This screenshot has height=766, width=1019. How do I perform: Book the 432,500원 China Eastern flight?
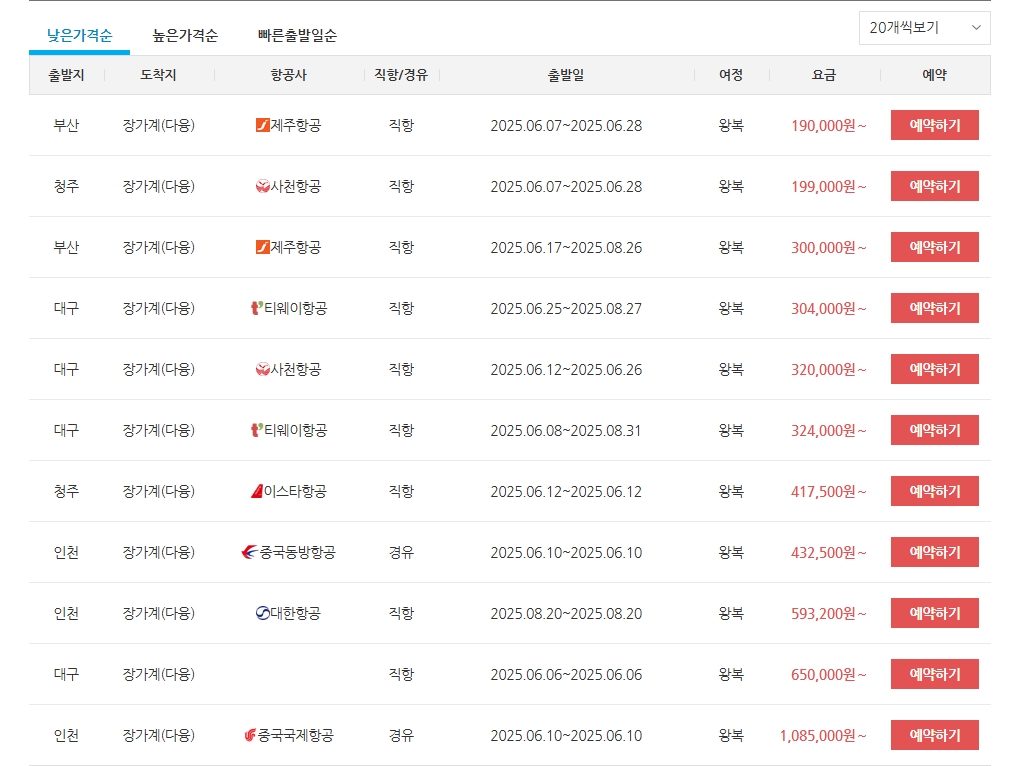[x=935, y=552]
